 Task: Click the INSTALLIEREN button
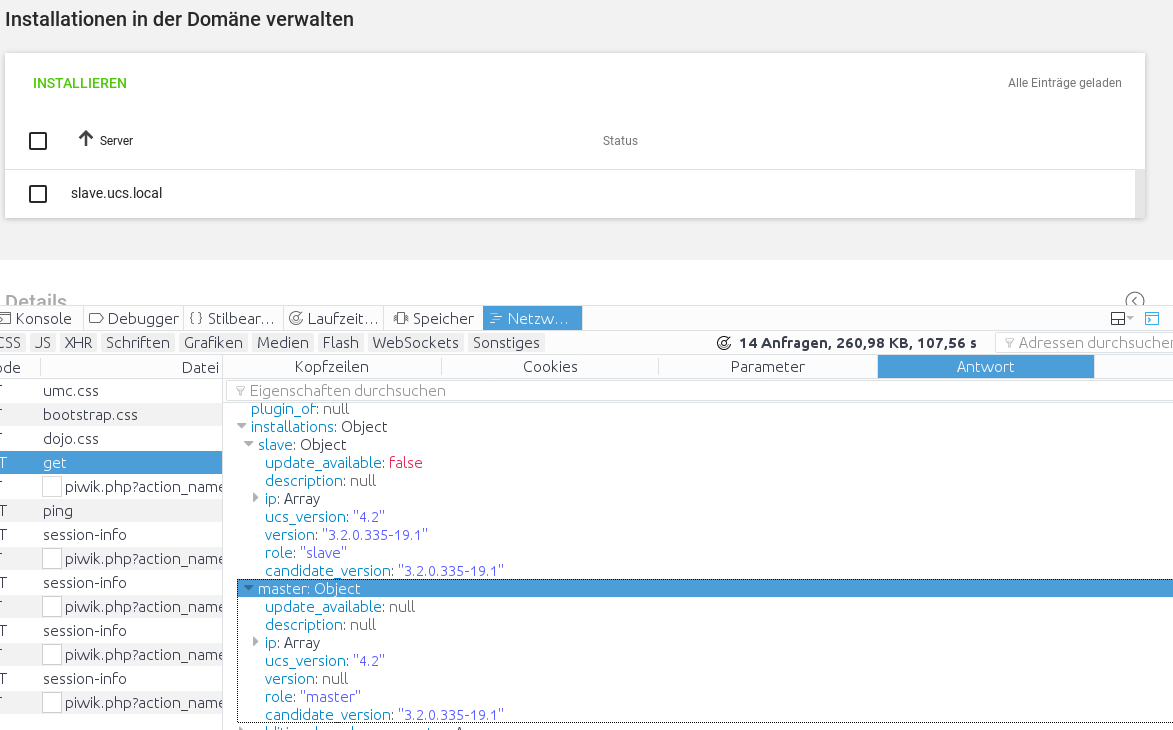click(80, 84)
